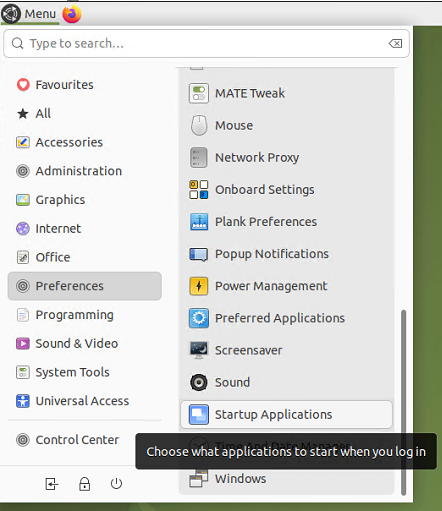Open Windows preferences icon
442x511 pixels.
click(x=199, y=479)
